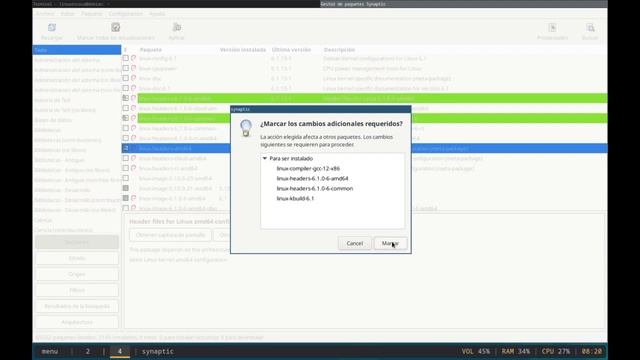This screenshot has height=360, width=640.
Task: Switch to workspace 4 in panel
Action: point(120,351)
